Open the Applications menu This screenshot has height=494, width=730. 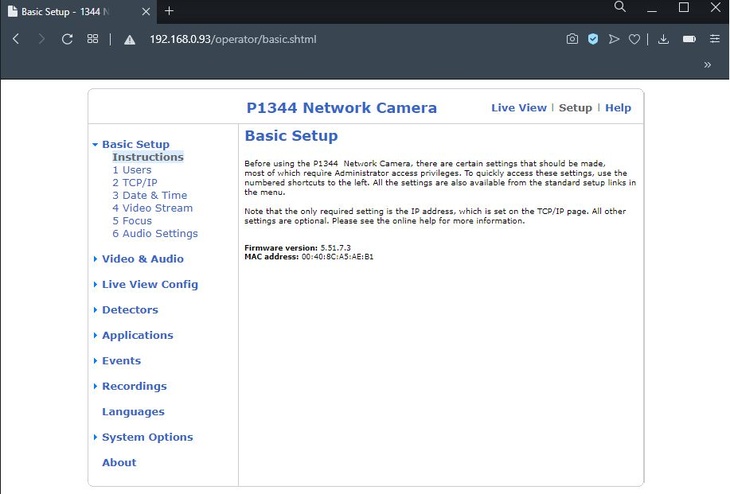coord(137,335)
